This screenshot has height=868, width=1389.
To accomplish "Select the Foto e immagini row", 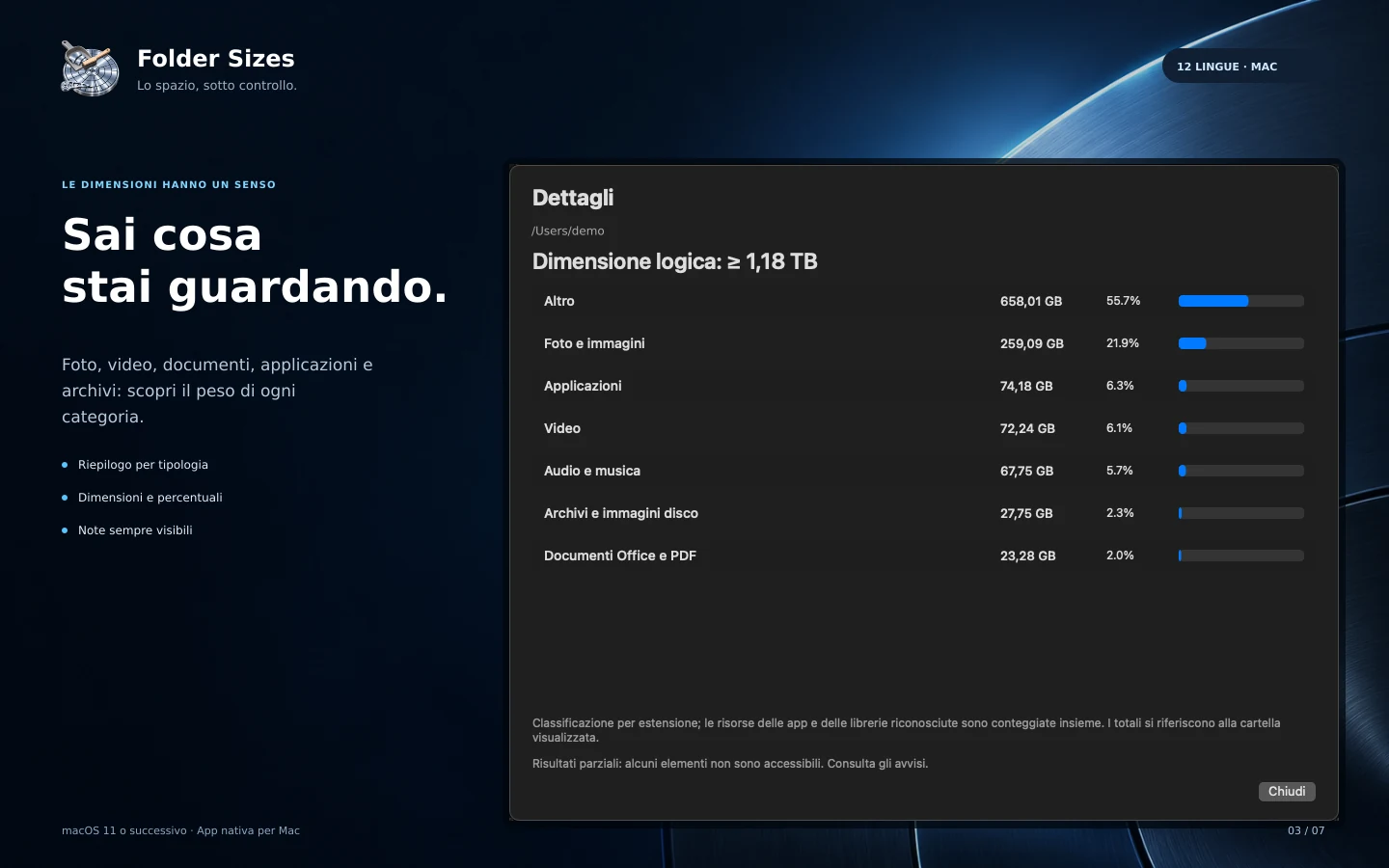I will point(923,343).
